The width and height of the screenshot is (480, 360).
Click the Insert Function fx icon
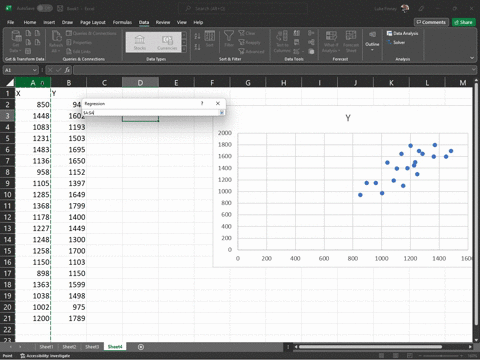pos(67,70)
